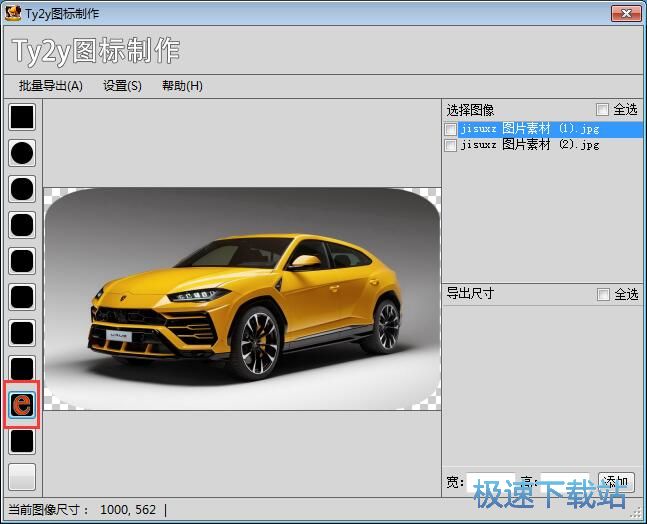Click the Ty2y app icon in the title bar
Viewport: 647px width, 524px height.
13,13
